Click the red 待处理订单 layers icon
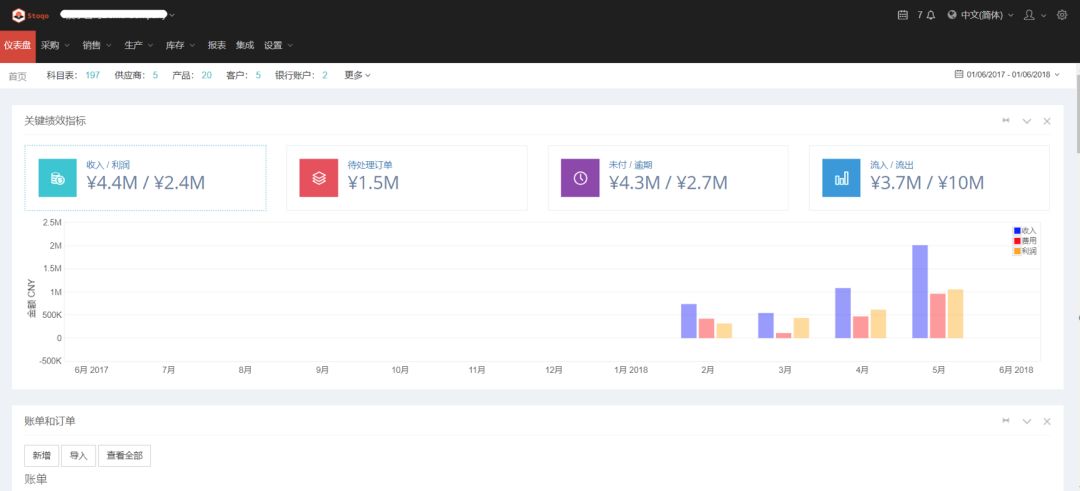The image size is (1080, 491). (318, 178)
